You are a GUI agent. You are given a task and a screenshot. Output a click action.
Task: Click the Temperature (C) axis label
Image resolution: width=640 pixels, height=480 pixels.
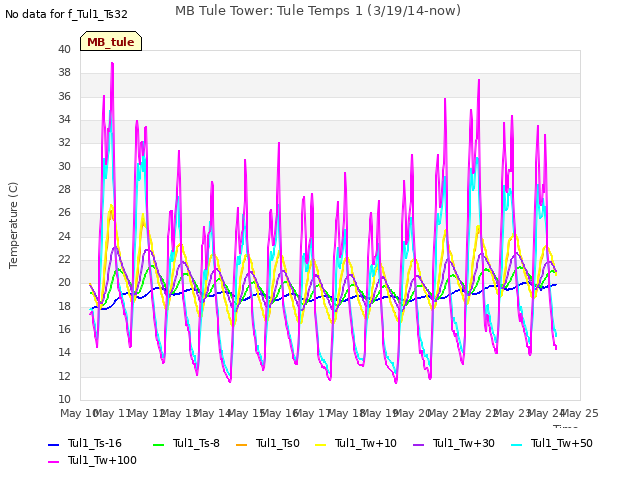coord(13,225)
